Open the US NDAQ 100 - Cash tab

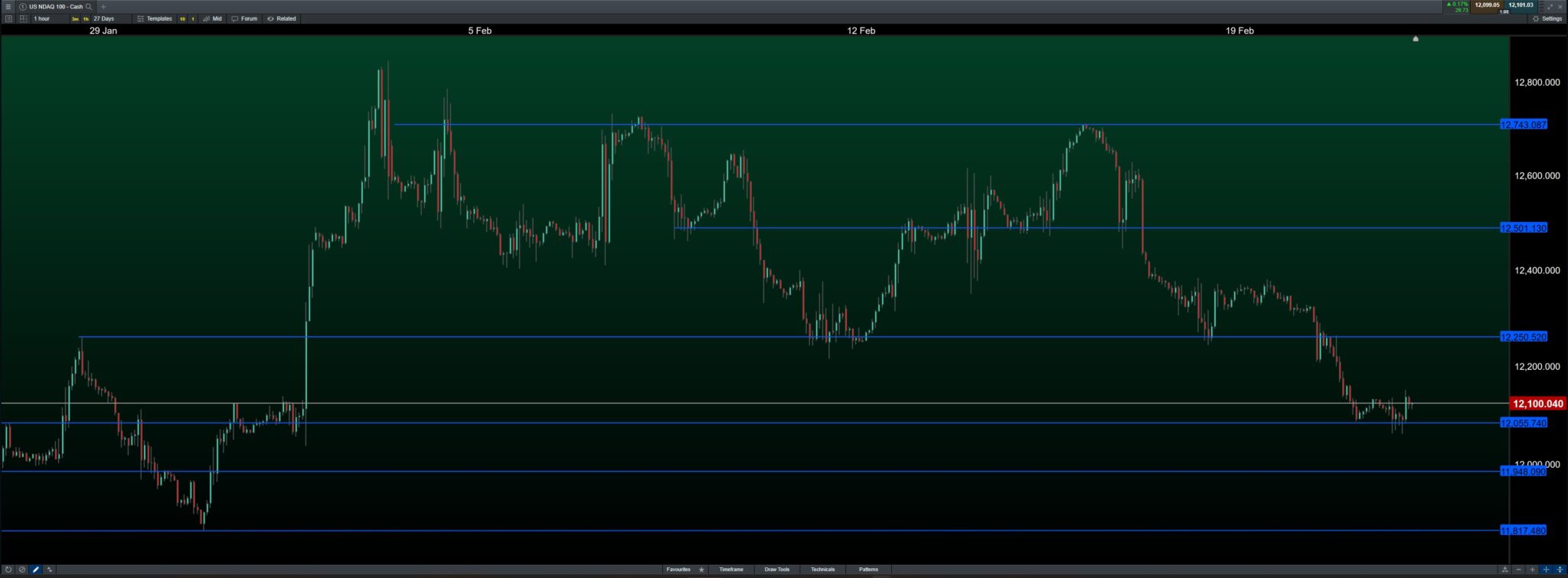pyautogui.click(x=56, y=7)
